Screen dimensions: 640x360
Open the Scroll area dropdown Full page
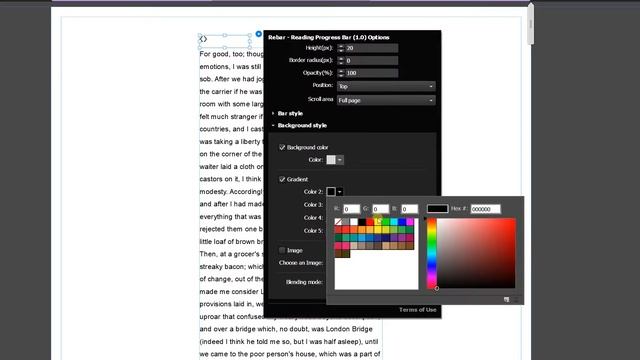point(386,100)
